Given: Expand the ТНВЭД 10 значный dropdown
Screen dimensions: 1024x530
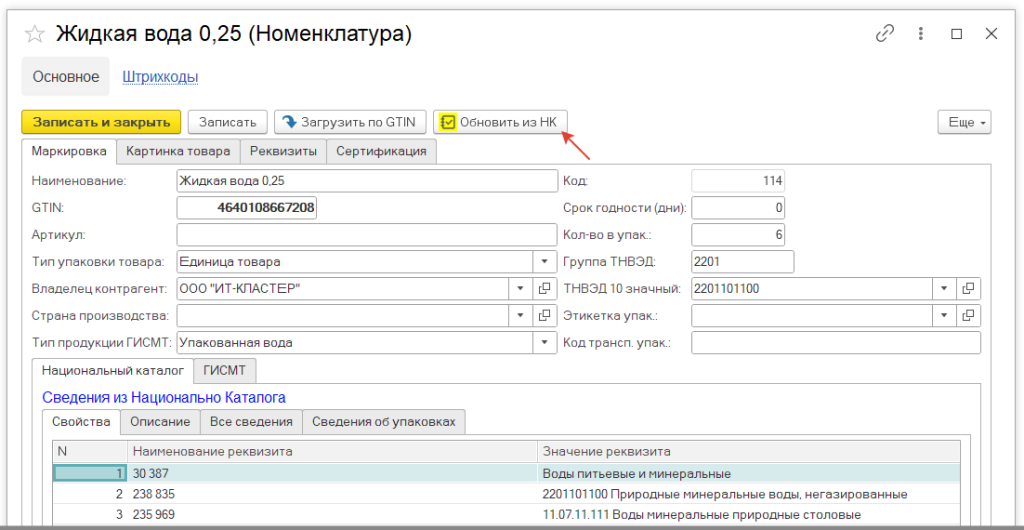Looking at the screenshot, I should 944,288.
